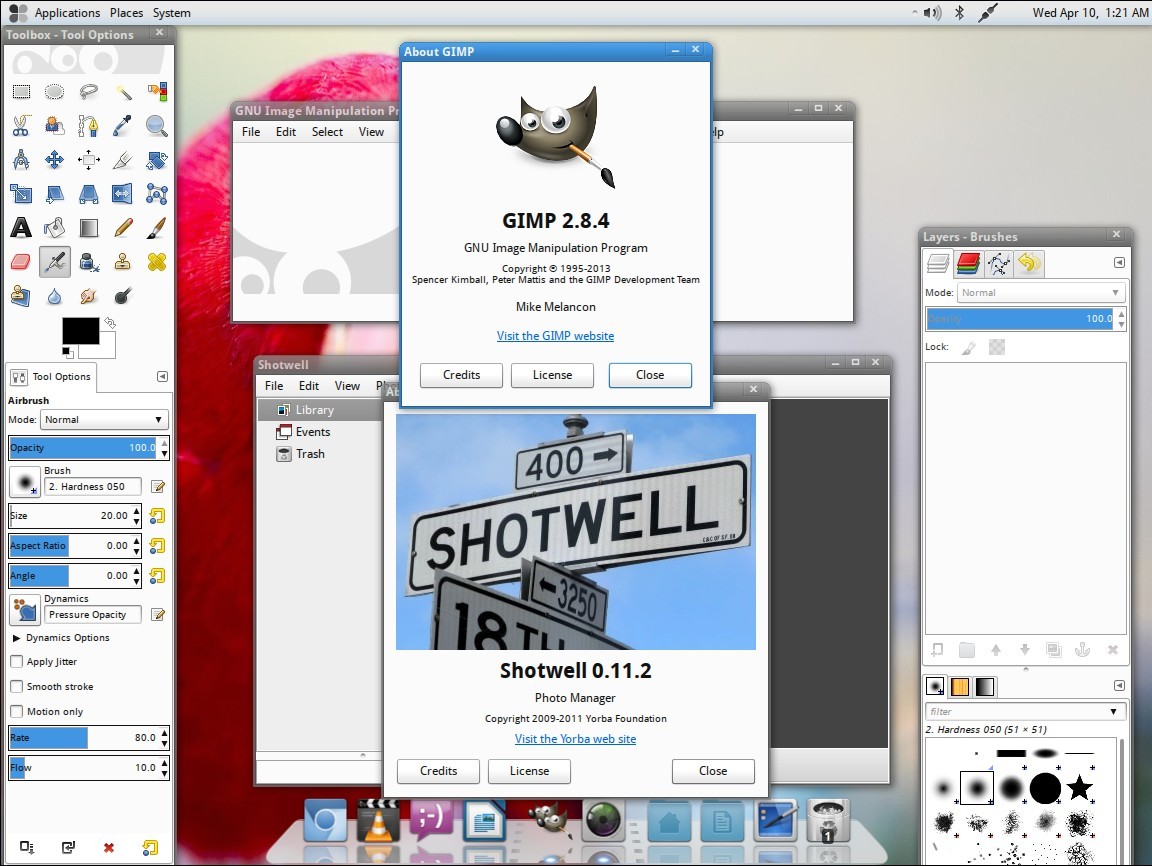
Task: Open GIMP icon in the dock
Action: click(551, 820)
